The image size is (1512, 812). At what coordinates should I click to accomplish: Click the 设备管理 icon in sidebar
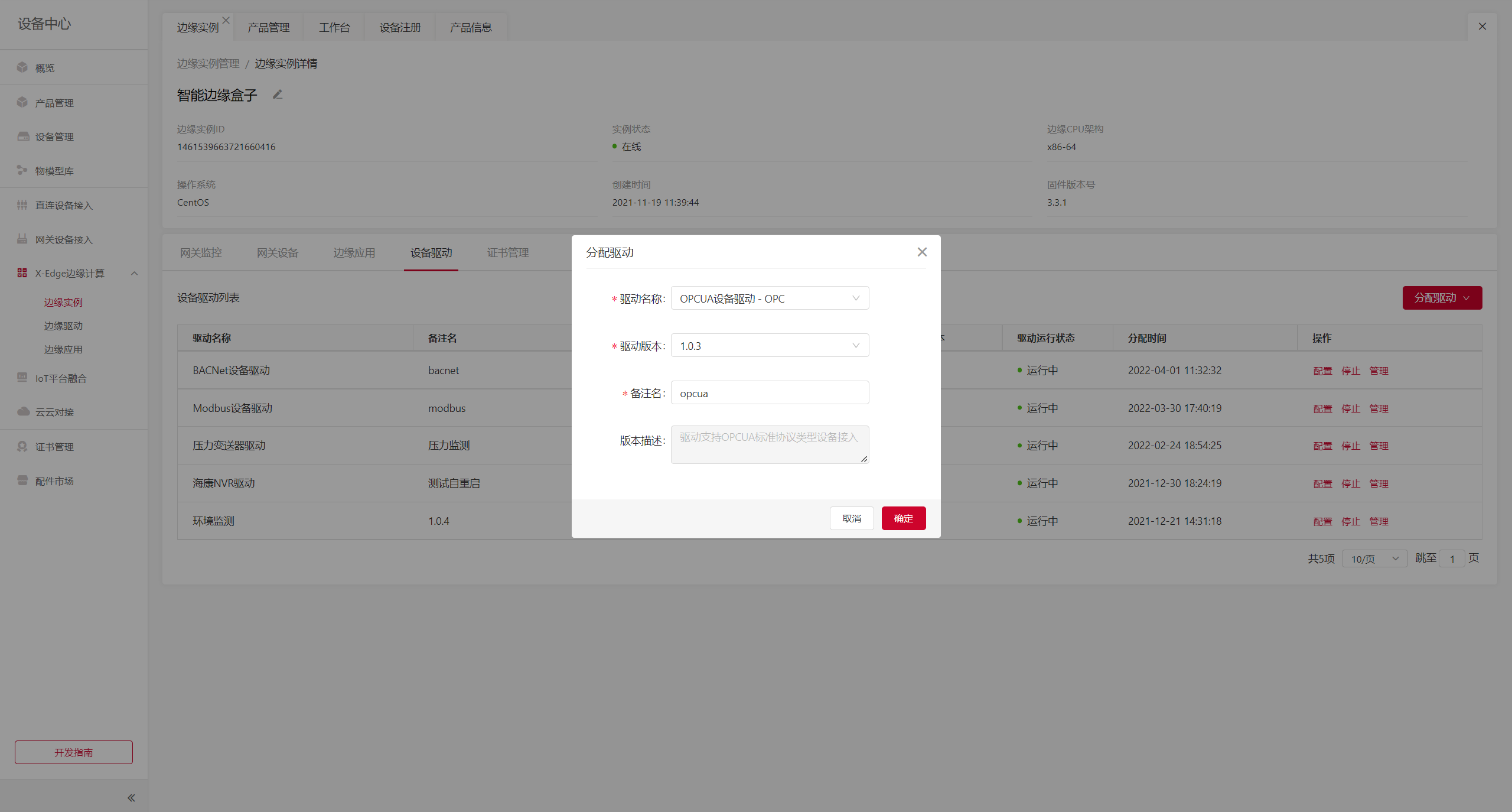[x=22, y=137]
